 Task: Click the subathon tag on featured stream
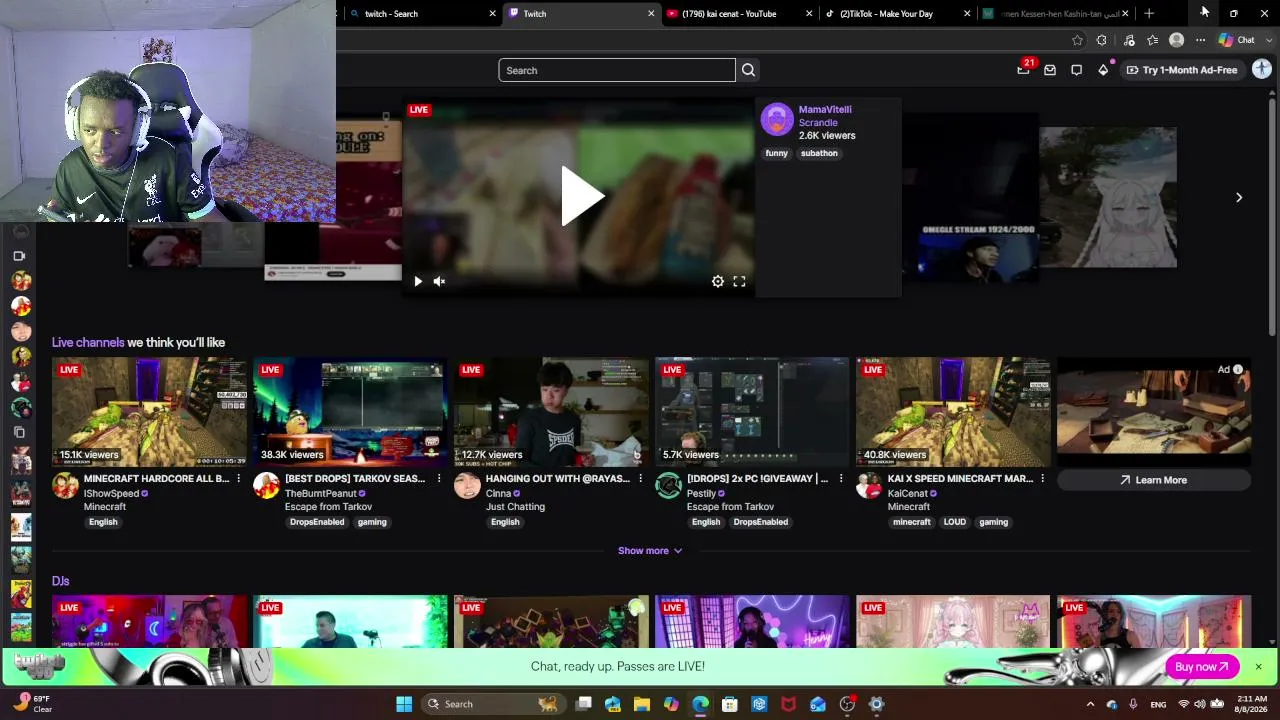click(819, 153)
